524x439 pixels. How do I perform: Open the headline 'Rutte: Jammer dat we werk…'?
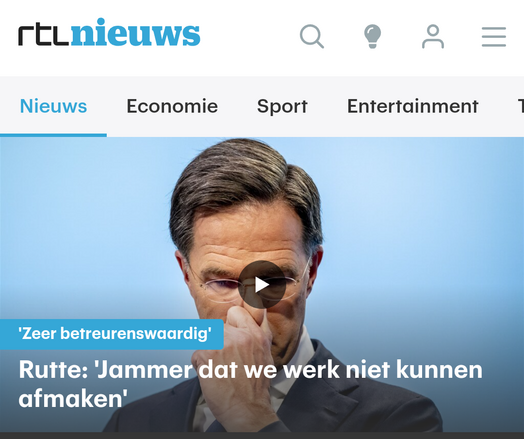(x=250, y=384)
